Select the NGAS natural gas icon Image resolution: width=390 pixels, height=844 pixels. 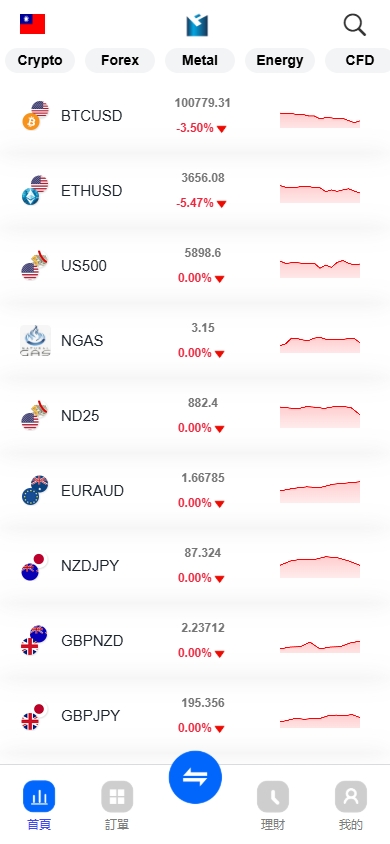click(36, 341)
